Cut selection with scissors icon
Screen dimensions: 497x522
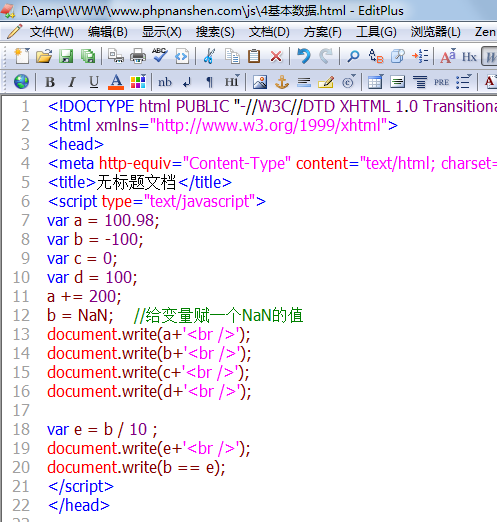[209, 56]
